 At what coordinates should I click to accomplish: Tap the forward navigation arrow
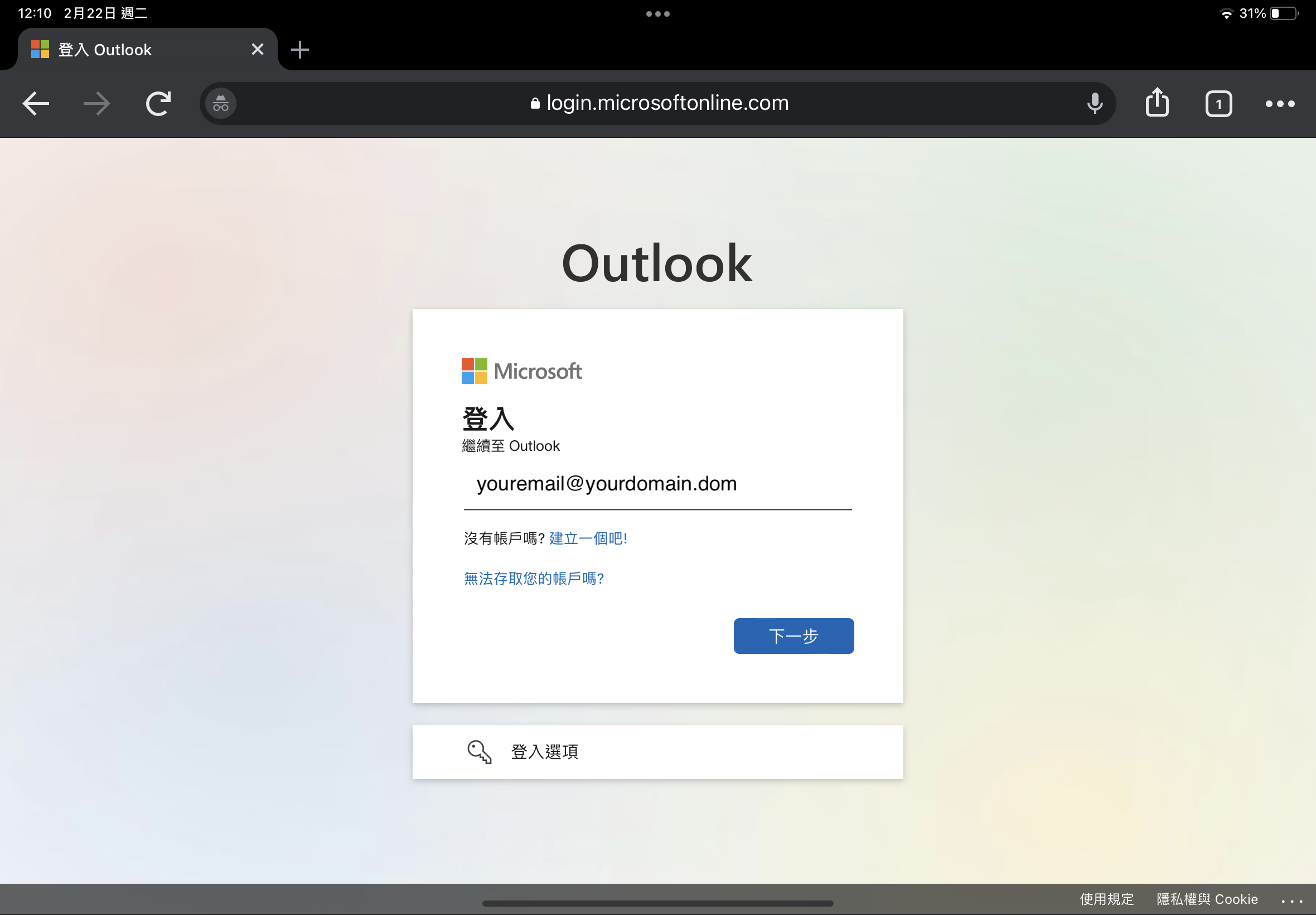click(x=96, y=104)
